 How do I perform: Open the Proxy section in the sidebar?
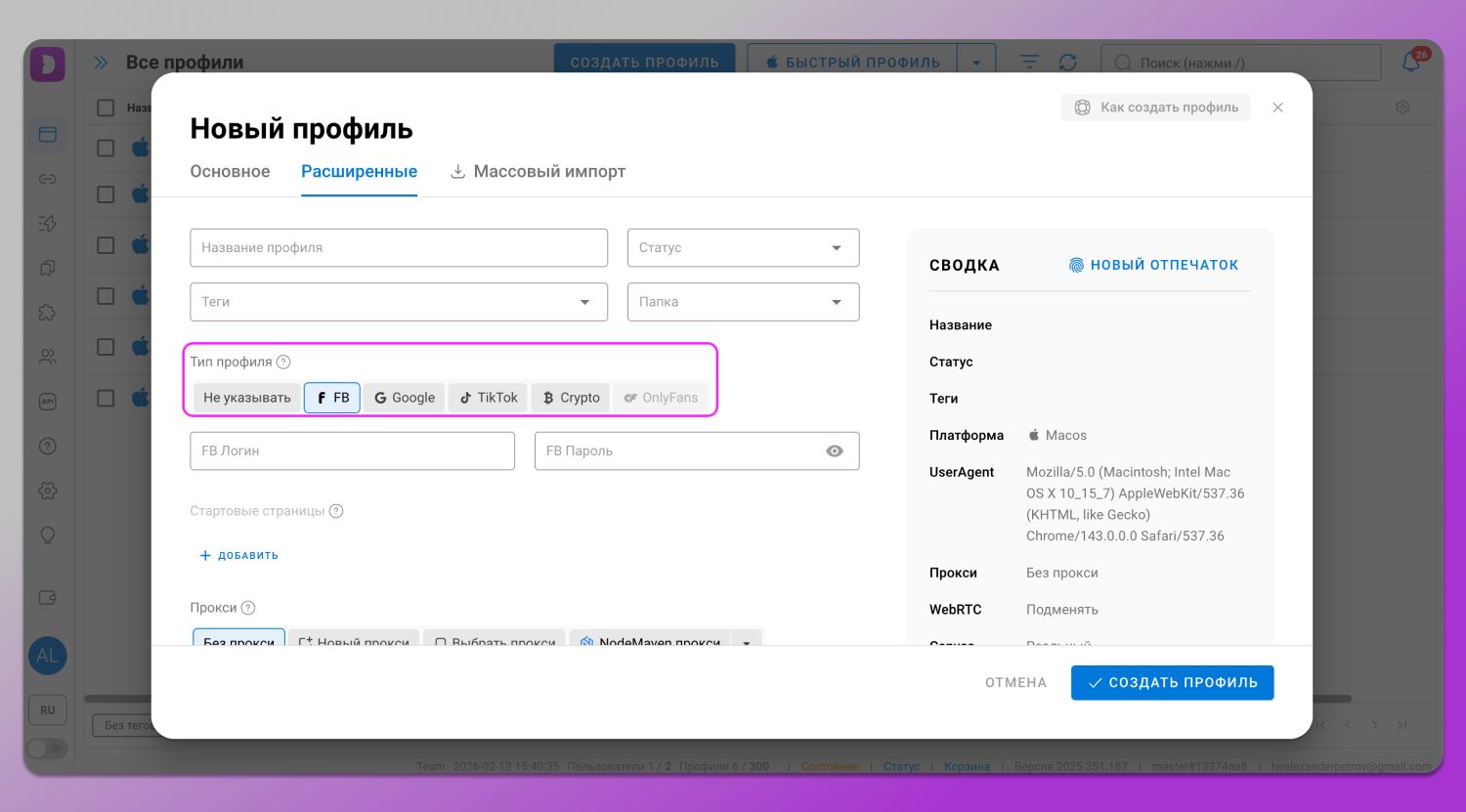(47, 179)
